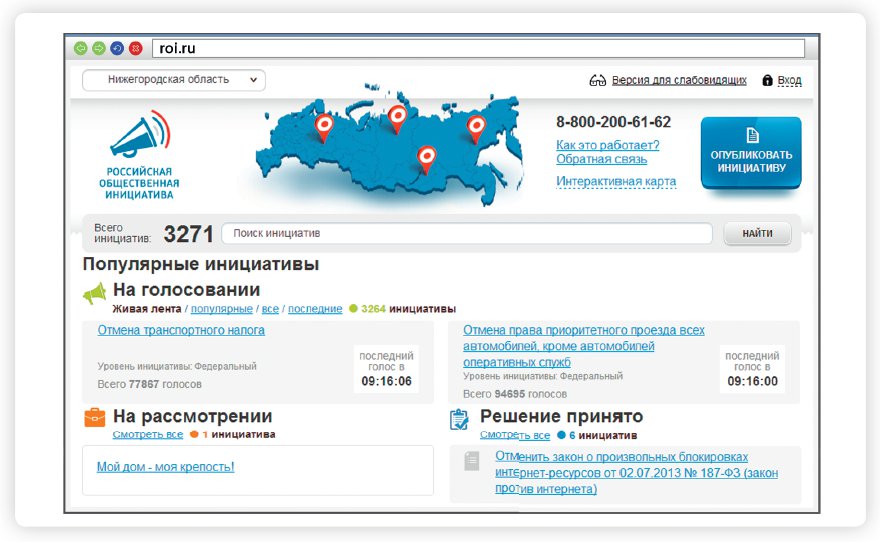Click the 09:16:00 last vote time
This screenshot has width=880, height=542.
click(752, 381)
